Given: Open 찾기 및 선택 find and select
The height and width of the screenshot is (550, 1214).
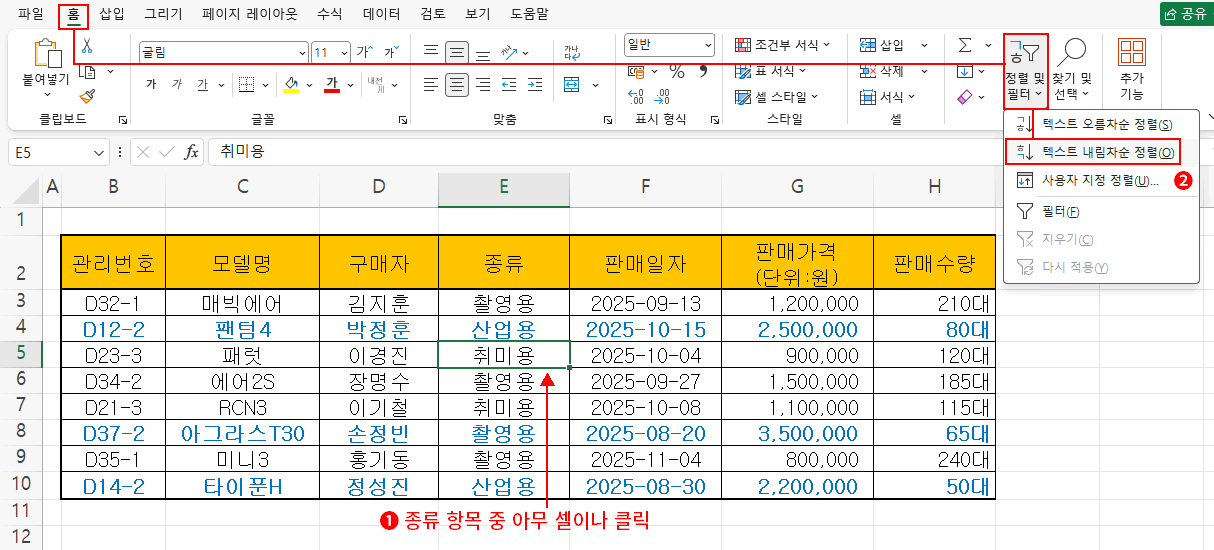Looking at the screenshot, I should [1072, 70].
